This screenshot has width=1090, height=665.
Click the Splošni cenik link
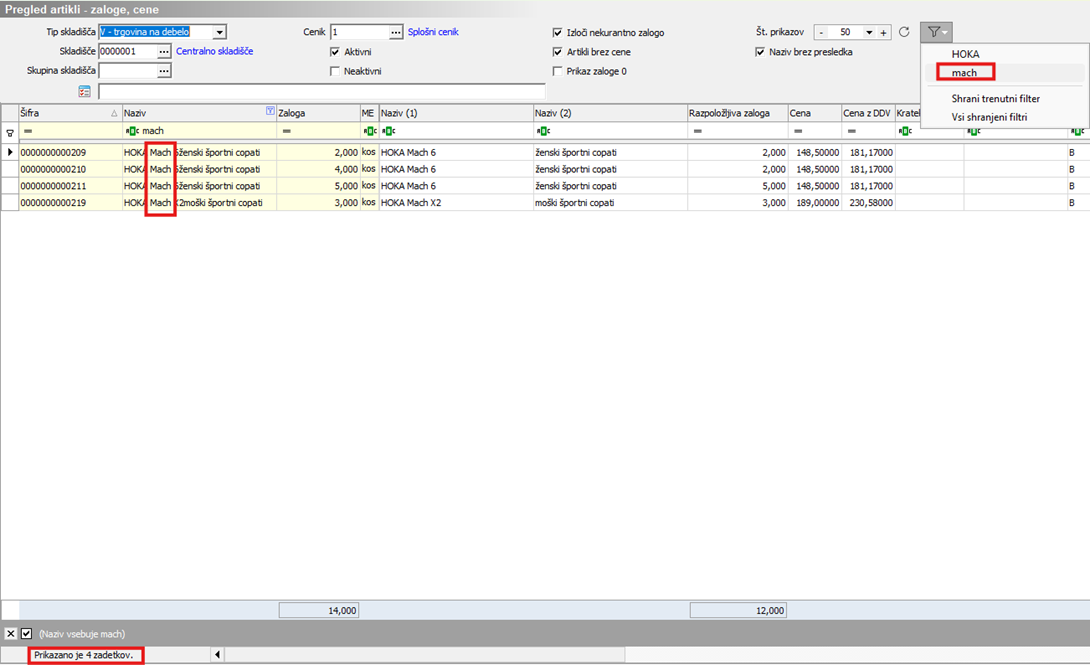click(x=433, y=32)
